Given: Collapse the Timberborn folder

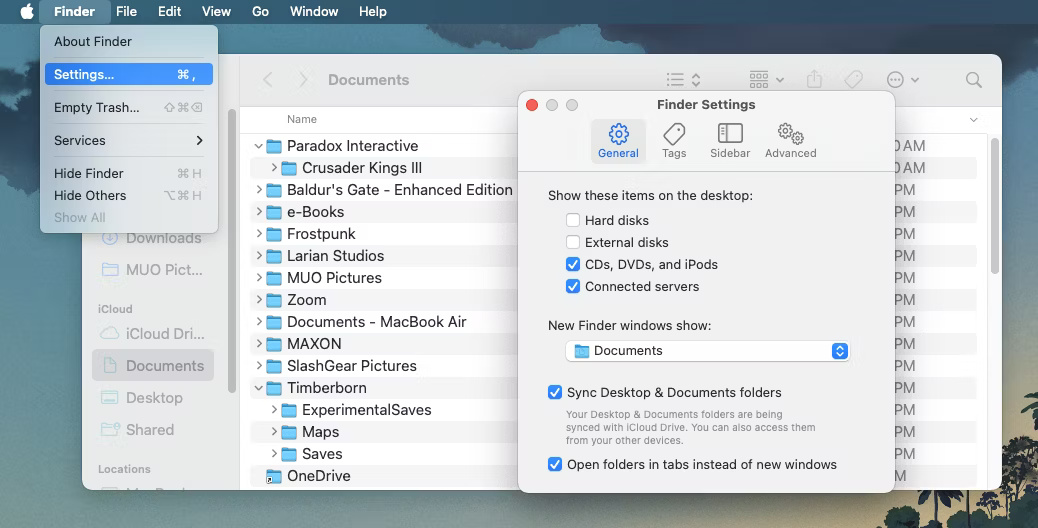Looking at the screenshot, I should 259,388.
